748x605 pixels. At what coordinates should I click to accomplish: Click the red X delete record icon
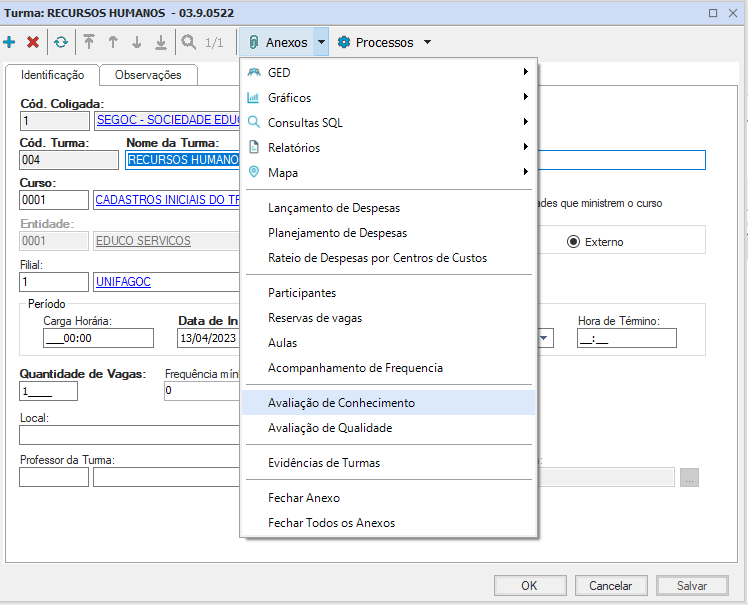[33, 43]
